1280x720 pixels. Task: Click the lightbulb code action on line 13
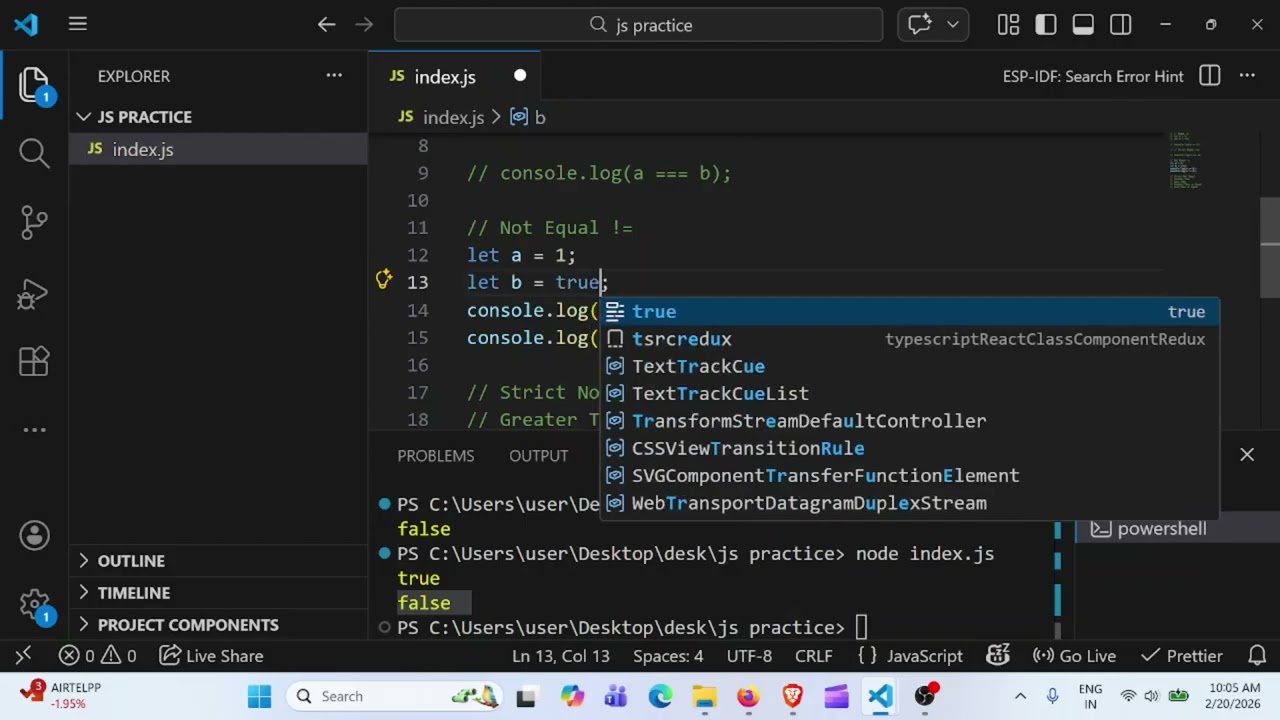click(383, 280)
